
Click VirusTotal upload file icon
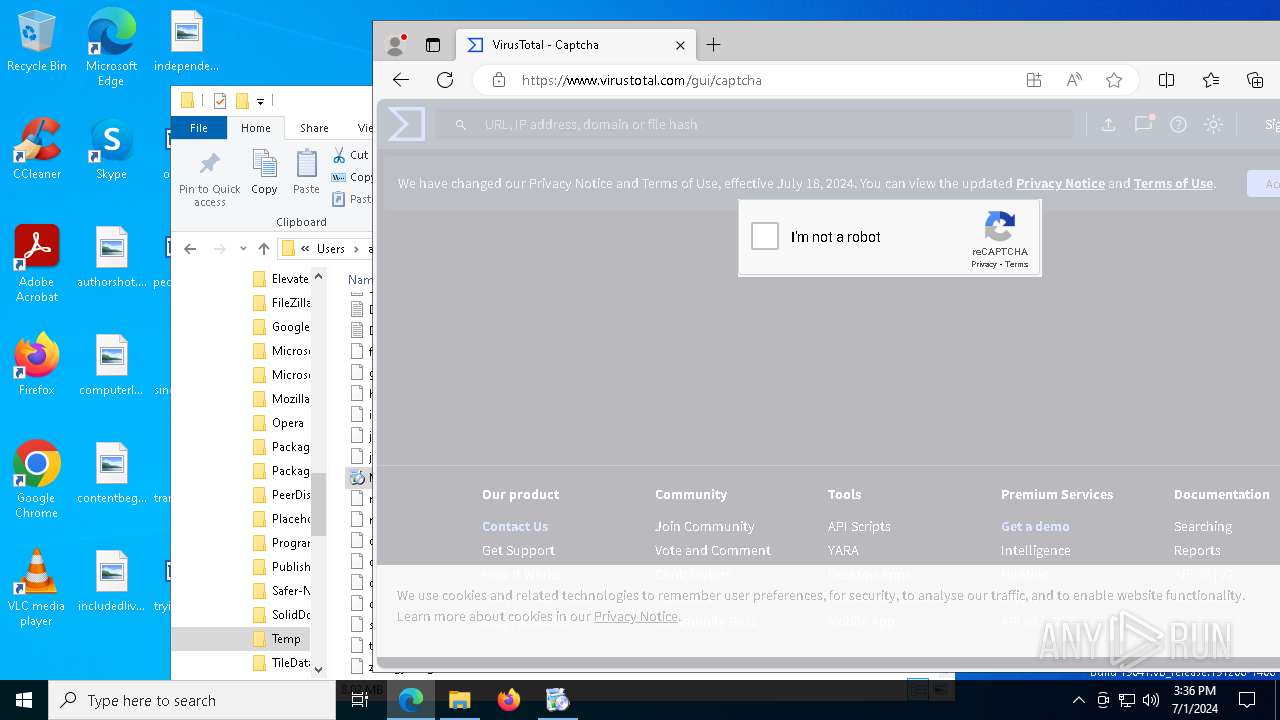1108,124
